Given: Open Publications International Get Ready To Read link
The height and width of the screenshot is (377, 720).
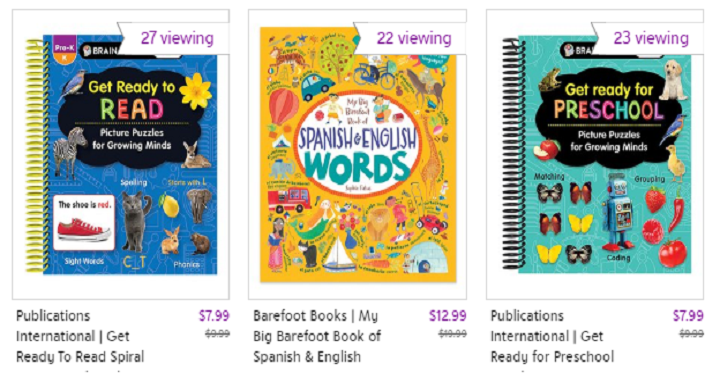Looking at the screenshot, I should pyautogui.click(x=80, y=336).
